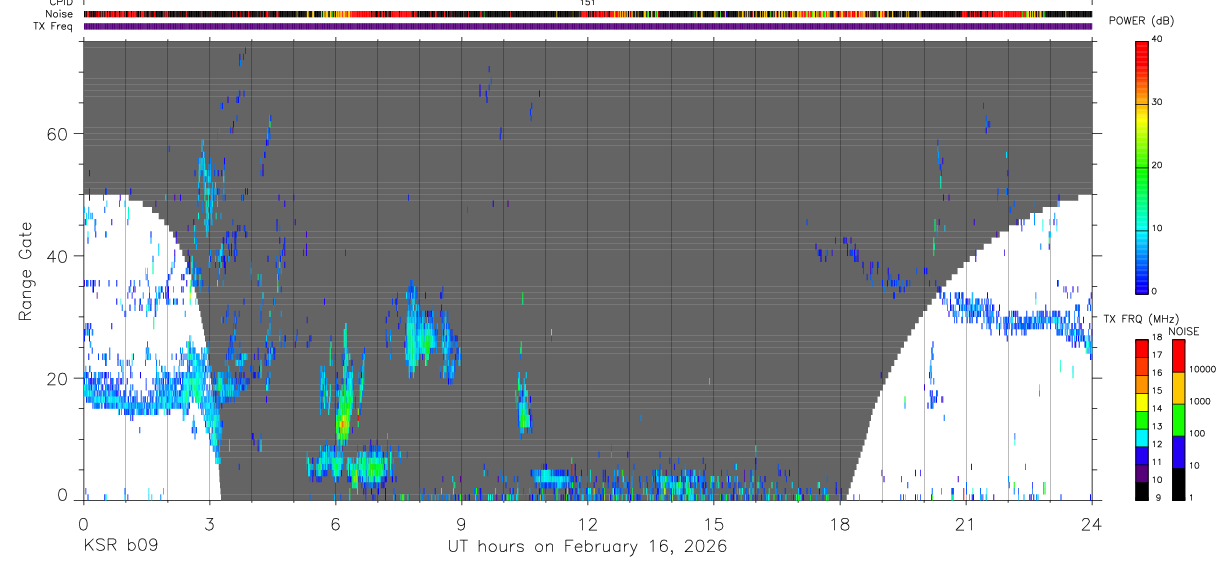Click the 'Range Gate' y-axis label

tap(25, 271)
